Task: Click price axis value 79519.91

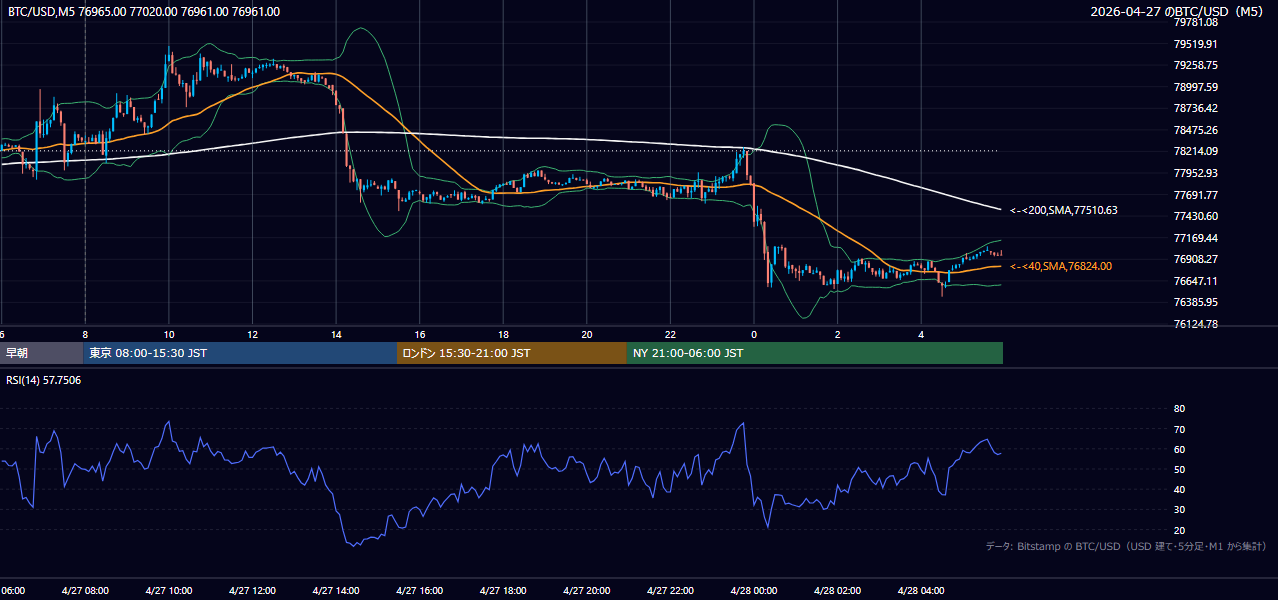Action: (x=1195, y=44)
